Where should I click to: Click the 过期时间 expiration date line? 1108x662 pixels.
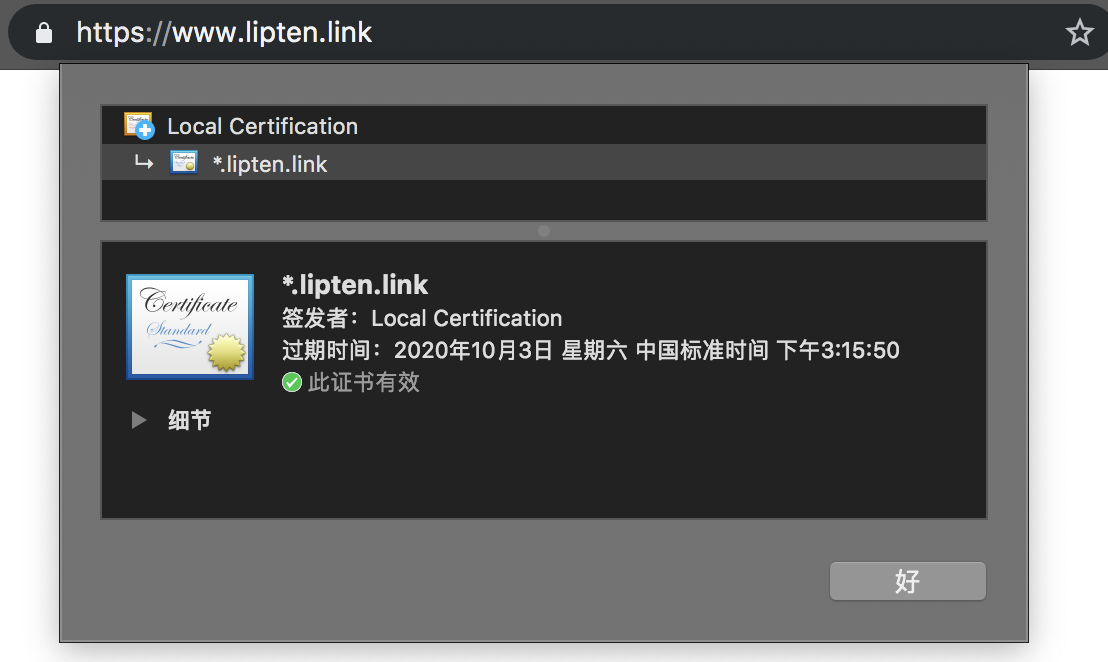click(590, 350)
